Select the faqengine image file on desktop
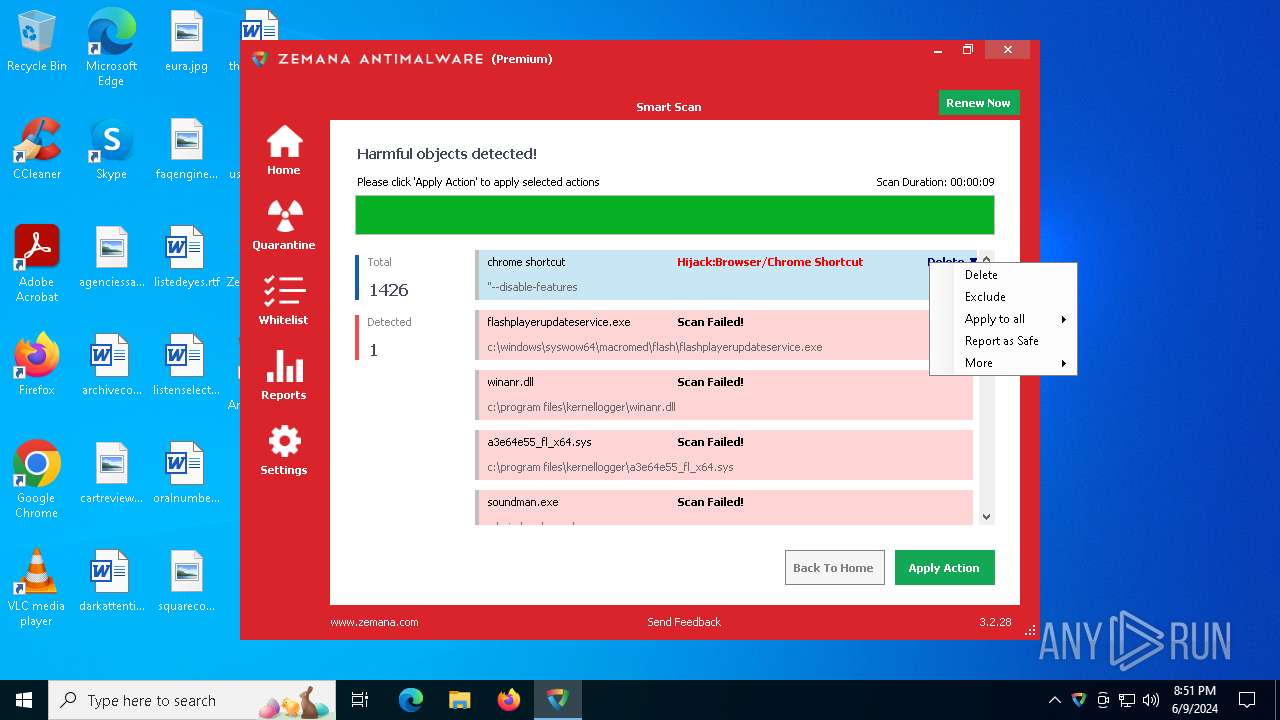This screenshot has height=720, width=1280. coord(186,150)
